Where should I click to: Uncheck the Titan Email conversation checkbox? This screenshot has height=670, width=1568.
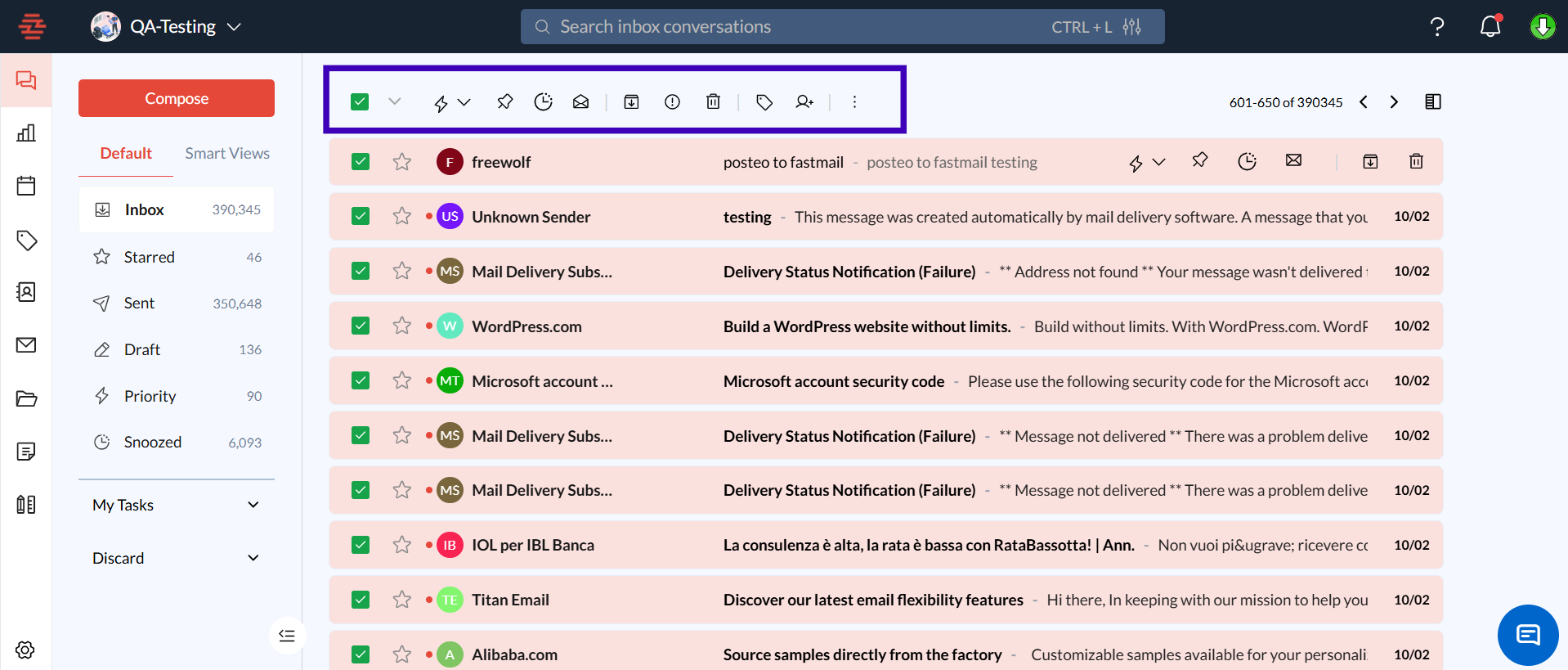tap(361, 600)
